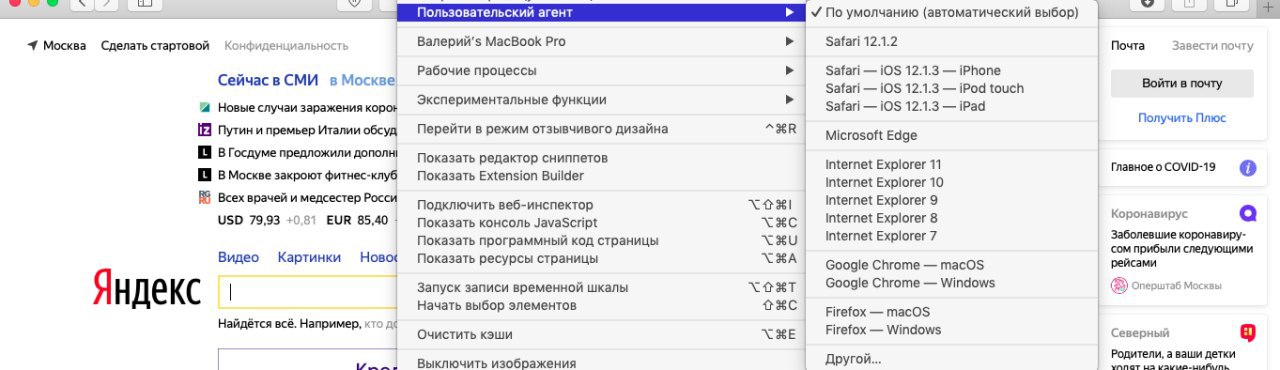Image resolution: width=1280 pixels, height=370 pixels.
Task: Open the Почта link
Action: tap(1128, 46)
